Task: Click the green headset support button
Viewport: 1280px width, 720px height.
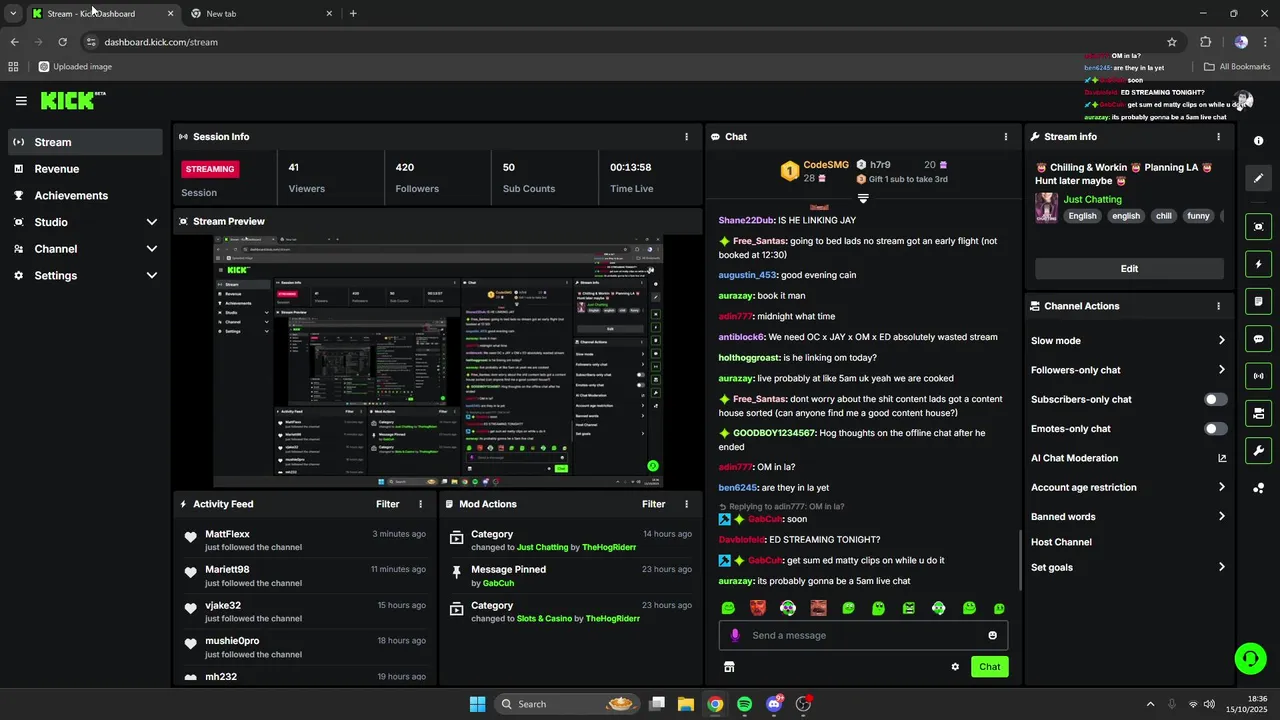Action: pos(1250,658)
